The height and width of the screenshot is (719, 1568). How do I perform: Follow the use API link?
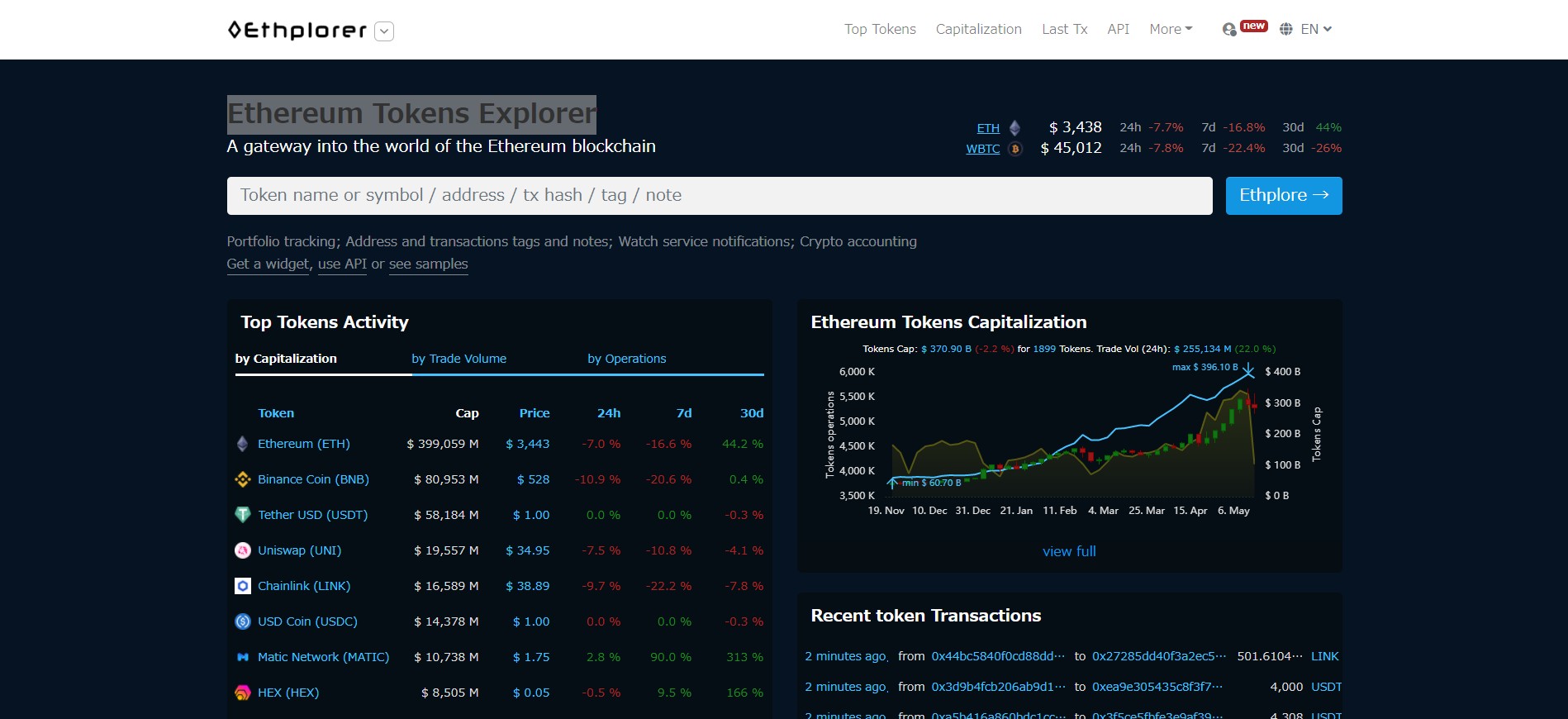tap(342, 264)
